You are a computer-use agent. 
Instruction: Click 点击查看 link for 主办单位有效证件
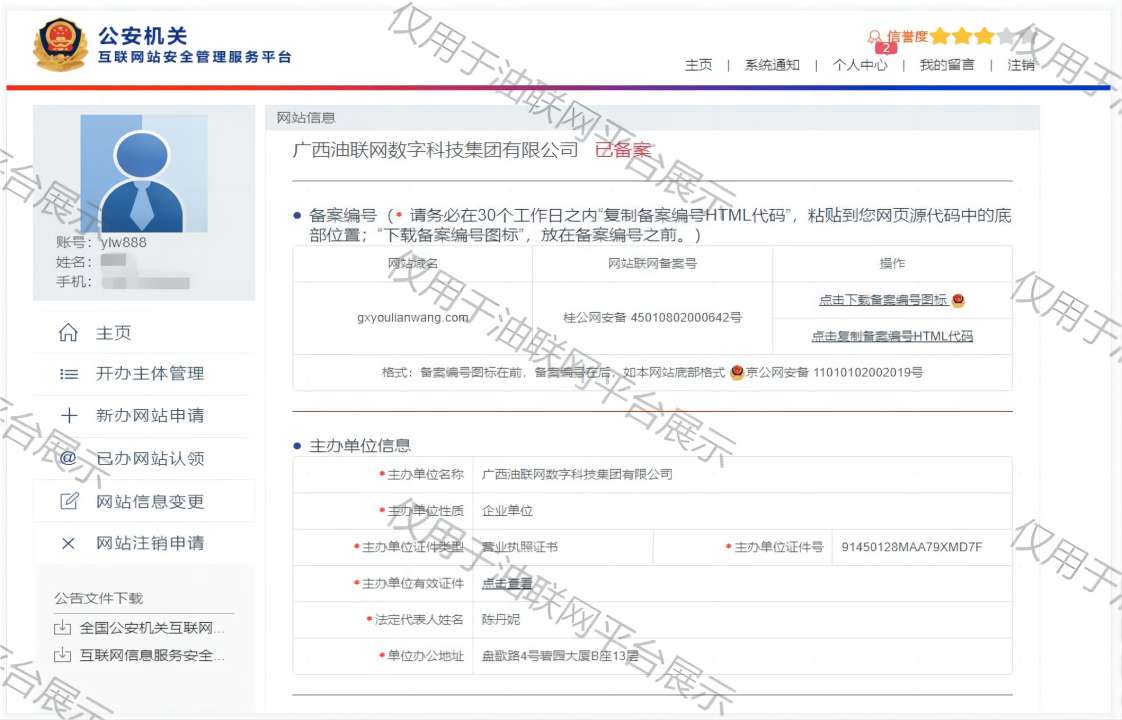pos(507,583)
